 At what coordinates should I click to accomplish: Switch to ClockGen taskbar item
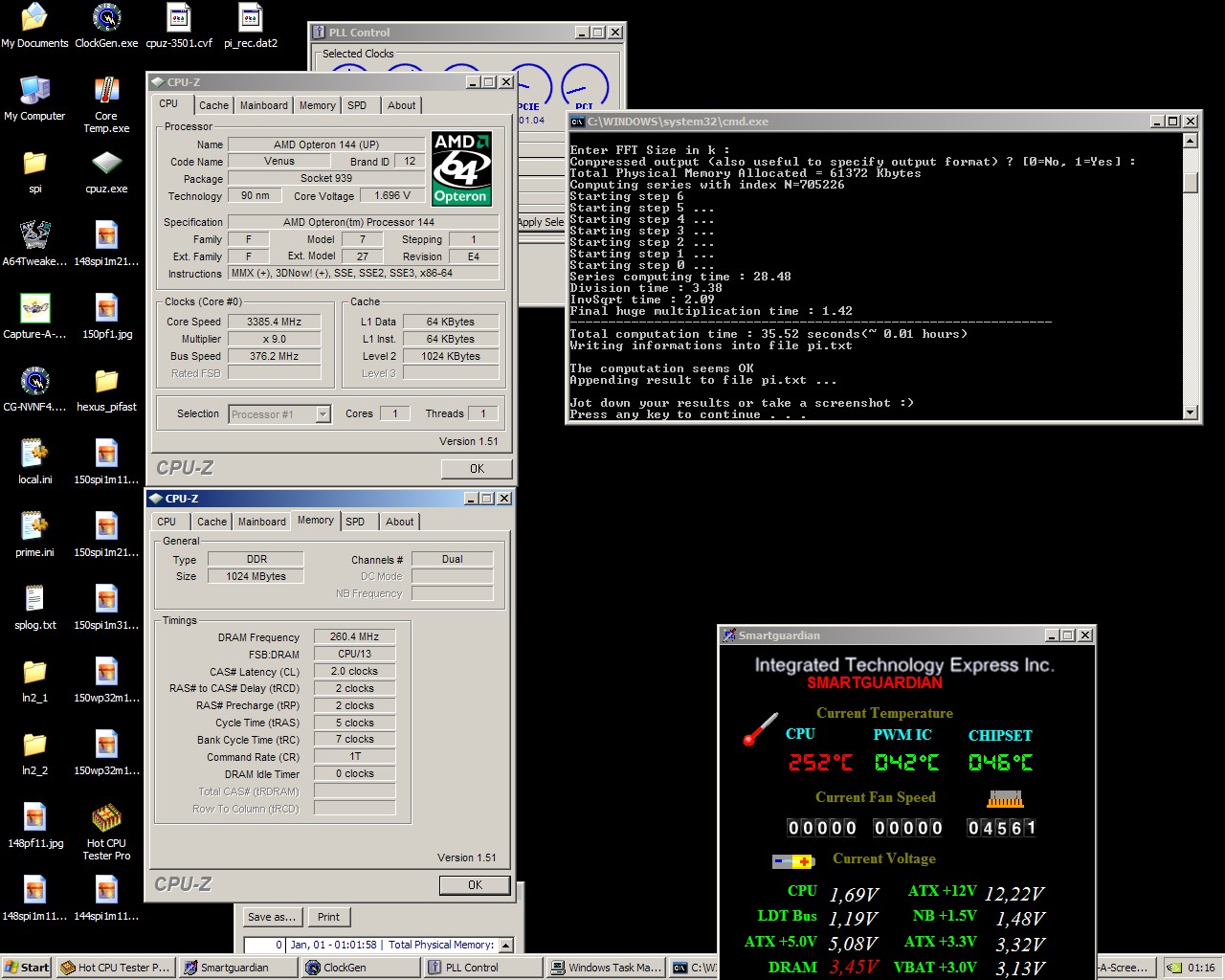pyautogui.click(x=360, y=968)
